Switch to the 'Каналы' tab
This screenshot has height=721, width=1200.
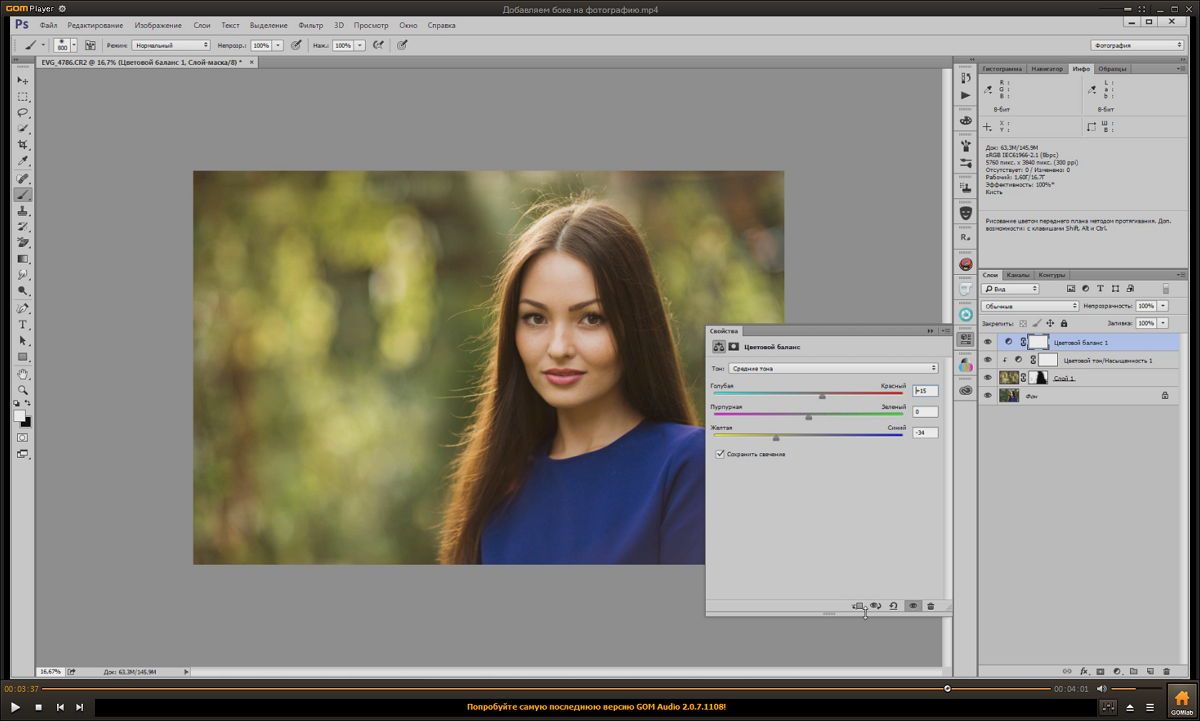1018,275
